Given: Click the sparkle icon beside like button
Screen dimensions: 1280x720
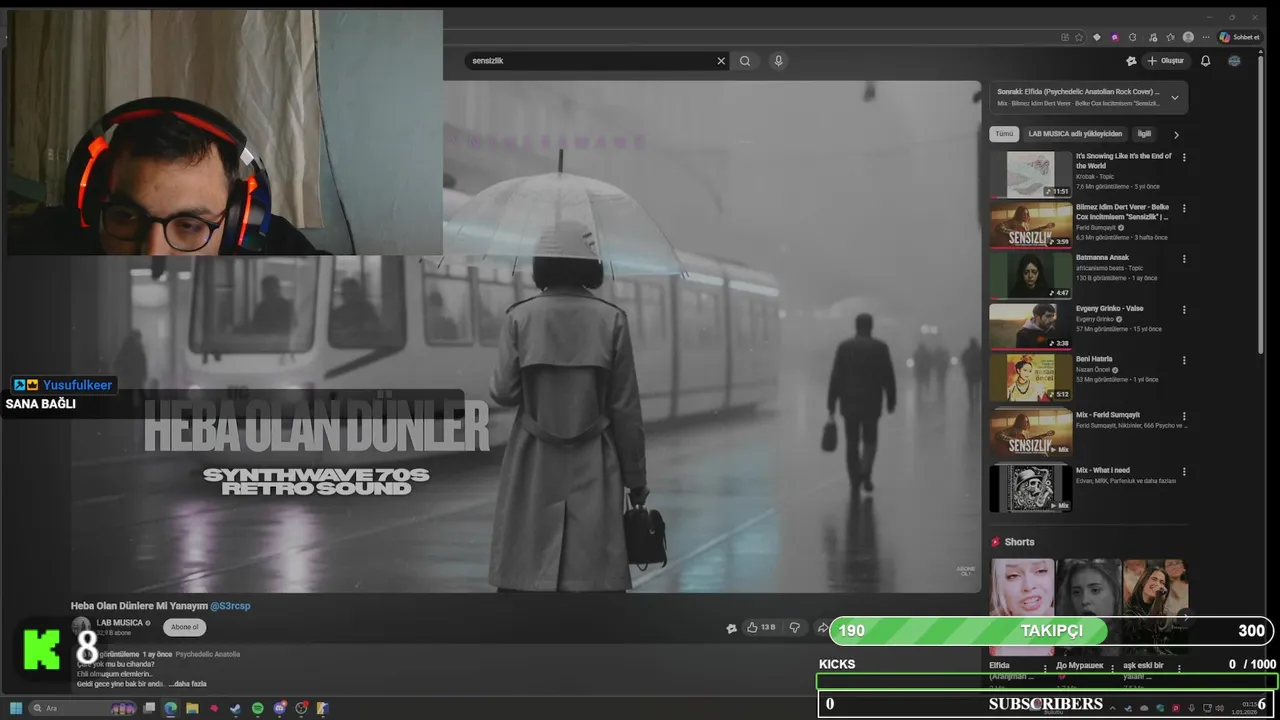Looking at the screenshot, I should click(x=731, y=628).
